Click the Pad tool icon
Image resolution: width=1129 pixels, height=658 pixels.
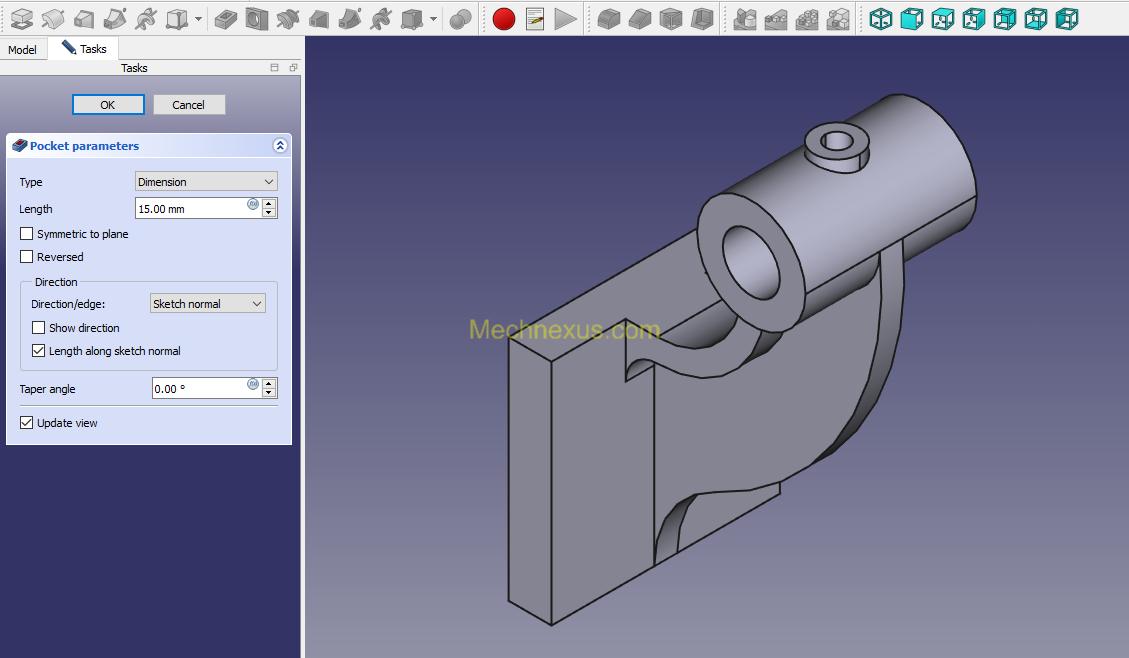(21, 18)
